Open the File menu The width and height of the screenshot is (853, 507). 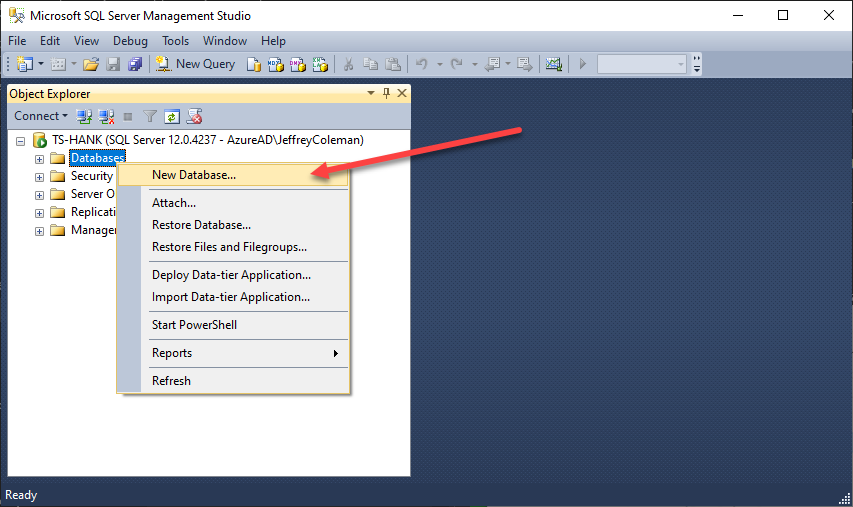coord(17,41)
